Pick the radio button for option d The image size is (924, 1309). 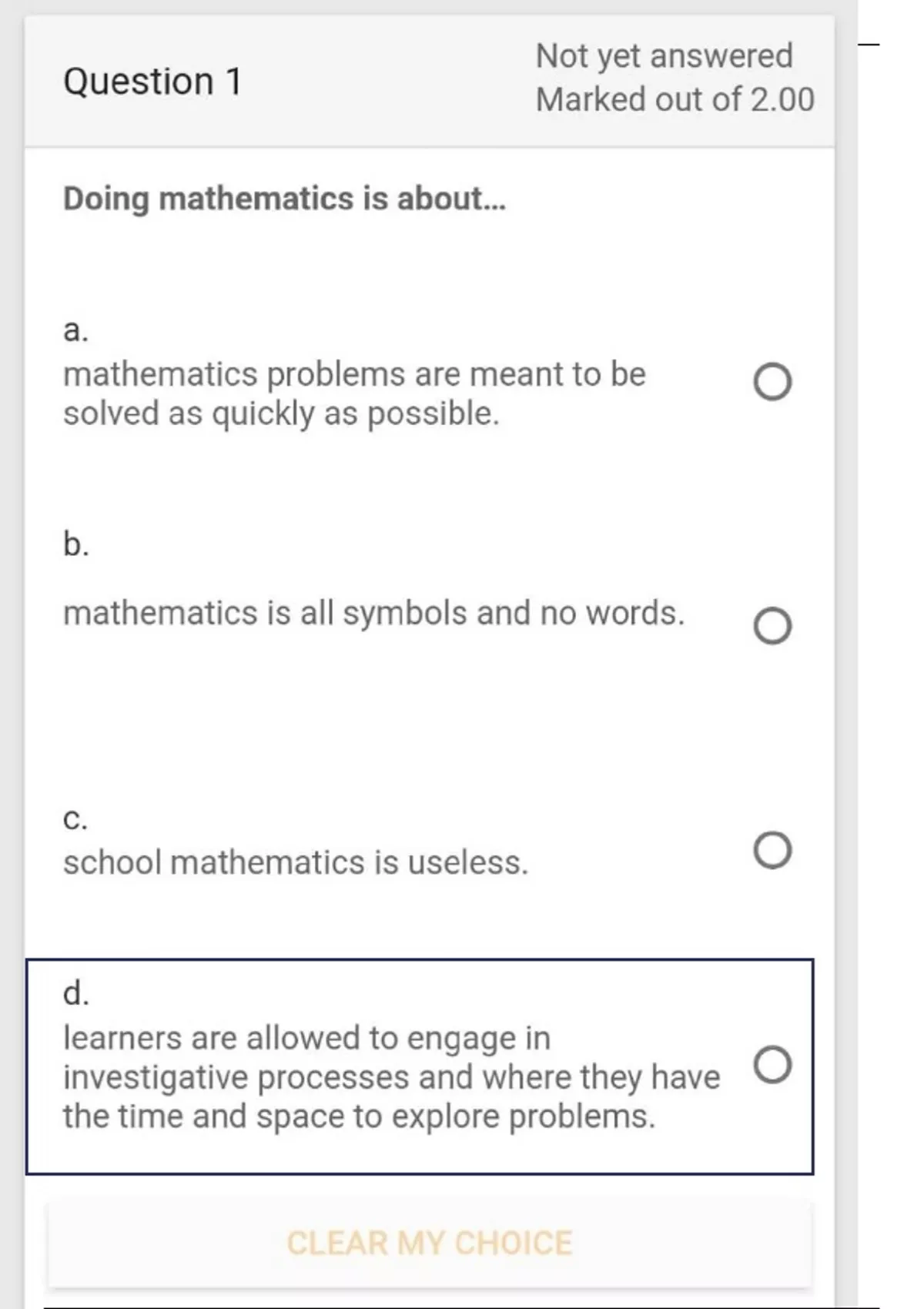772,1065
